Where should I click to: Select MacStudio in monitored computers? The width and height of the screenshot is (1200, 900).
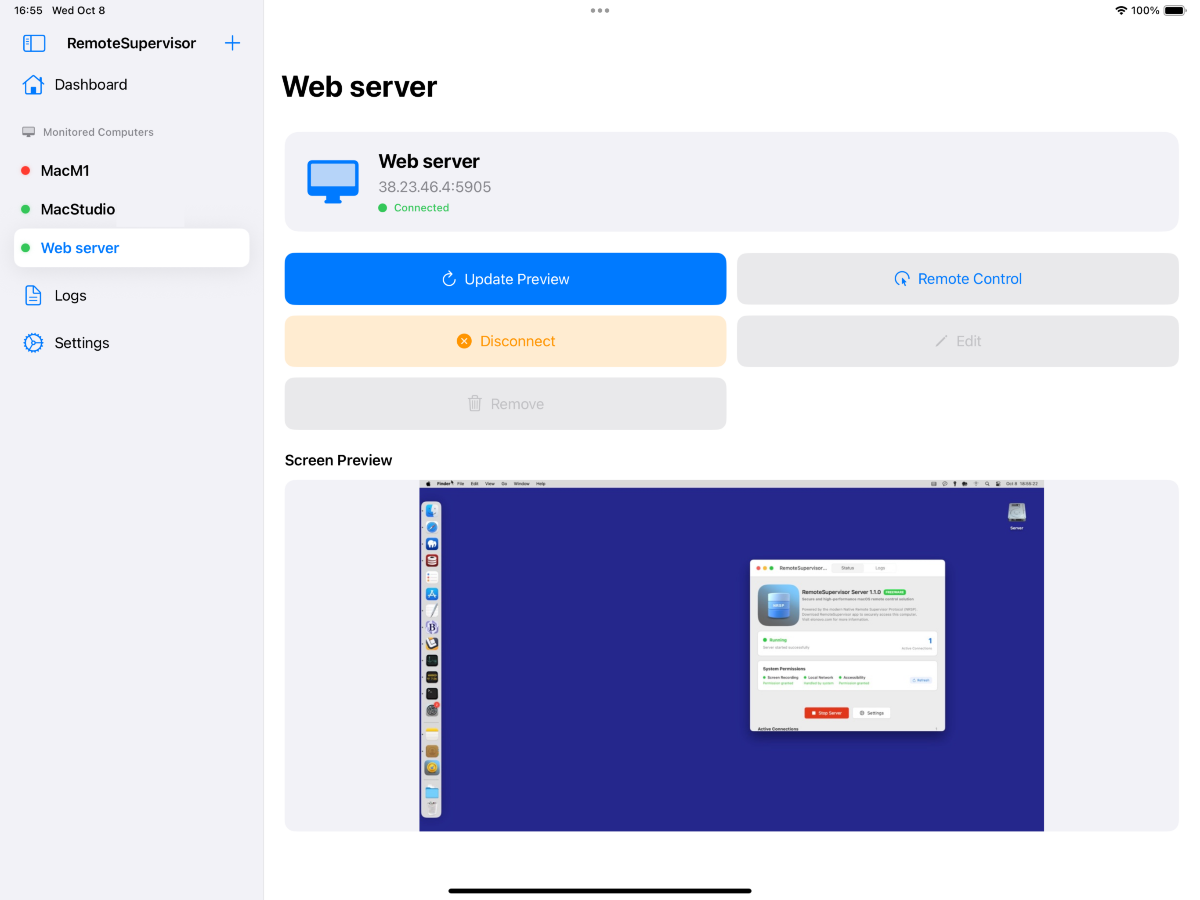78,210
